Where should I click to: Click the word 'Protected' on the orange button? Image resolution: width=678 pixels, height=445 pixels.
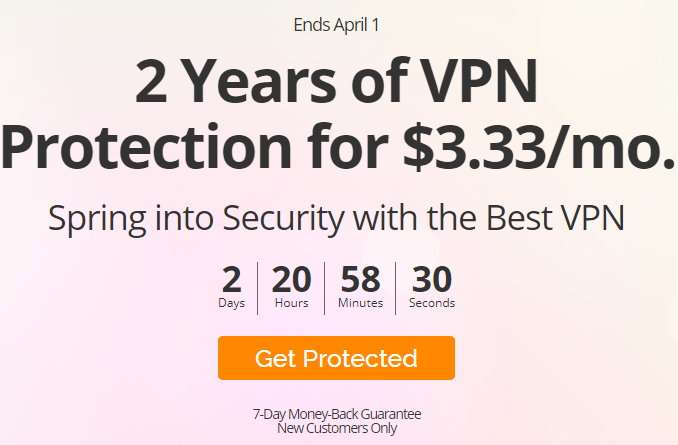click(x=360, y=359)
